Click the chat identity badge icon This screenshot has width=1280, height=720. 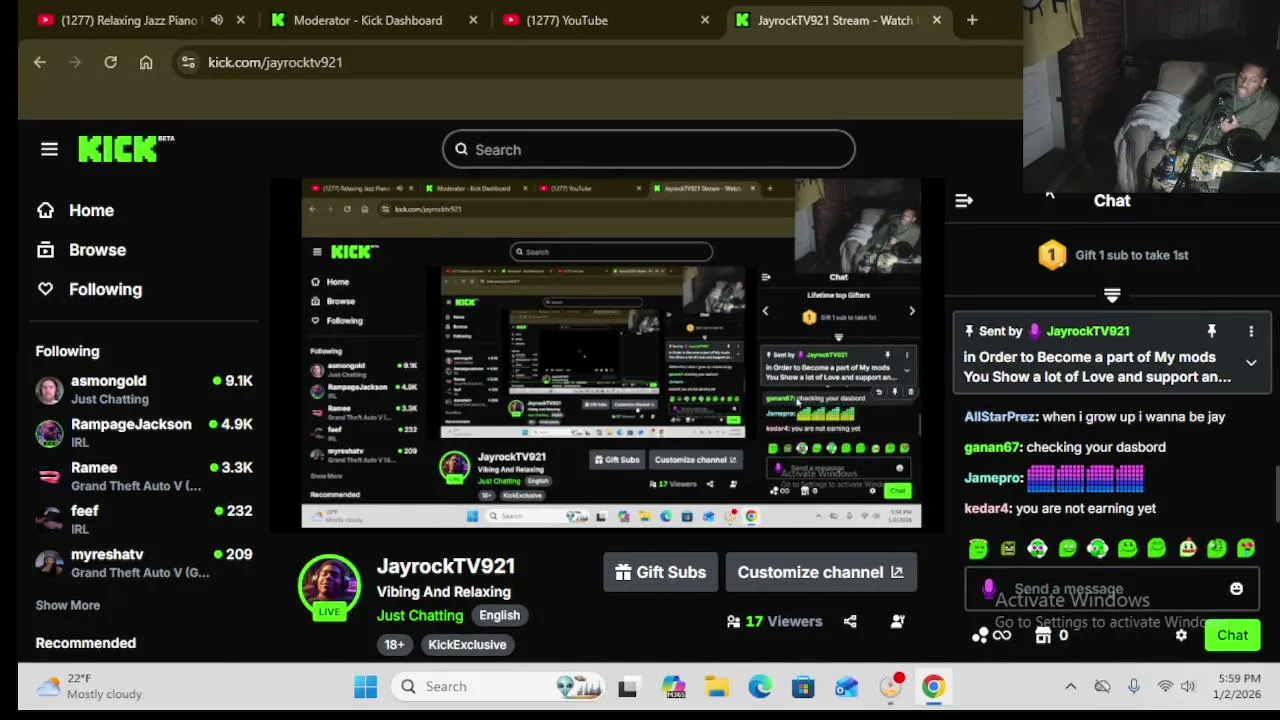pyautogui.click(x=989, y=589)
